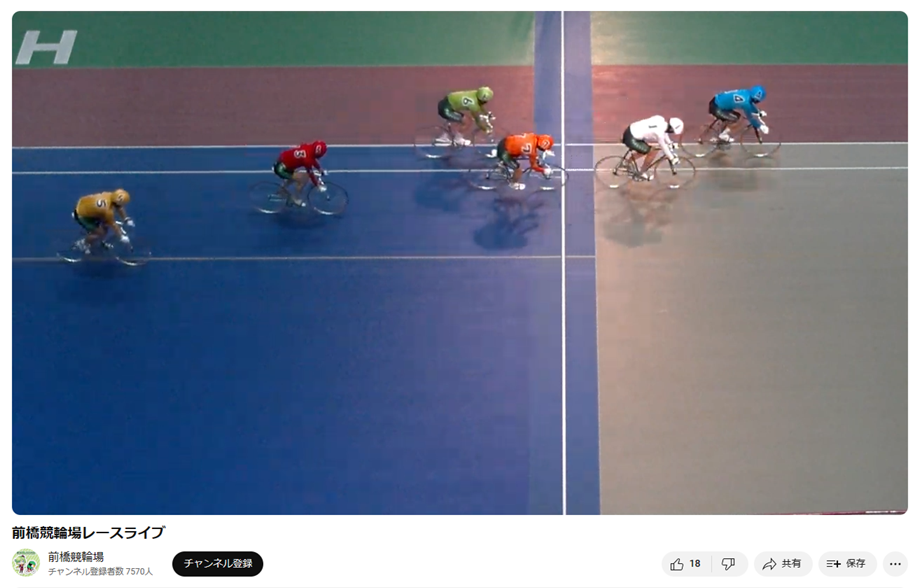The image size is (916, 588).
Task: Open the 前橋競輪場 channel name link
Action: click(76, 556)
